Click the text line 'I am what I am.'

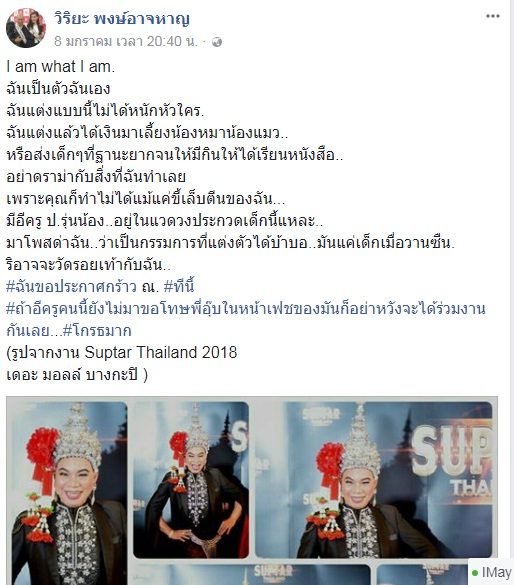point(61,67)
